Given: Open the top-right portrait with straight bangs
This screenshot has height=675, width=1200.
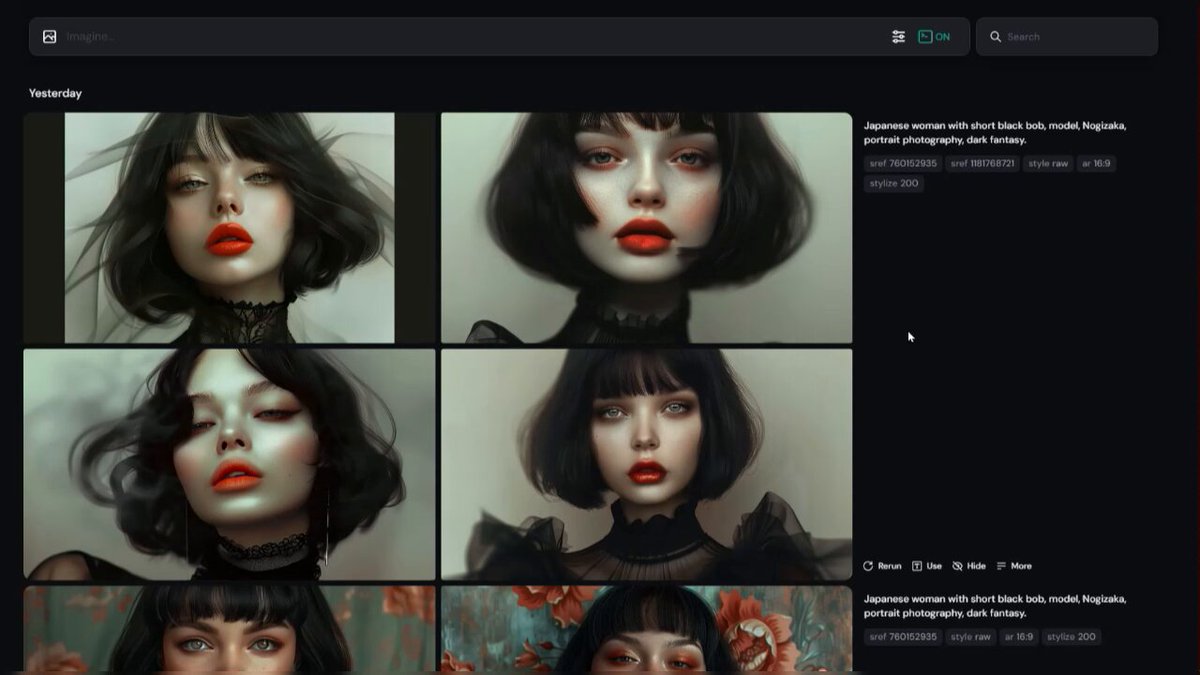Looking at the screenshot, I should pos(646,228).
